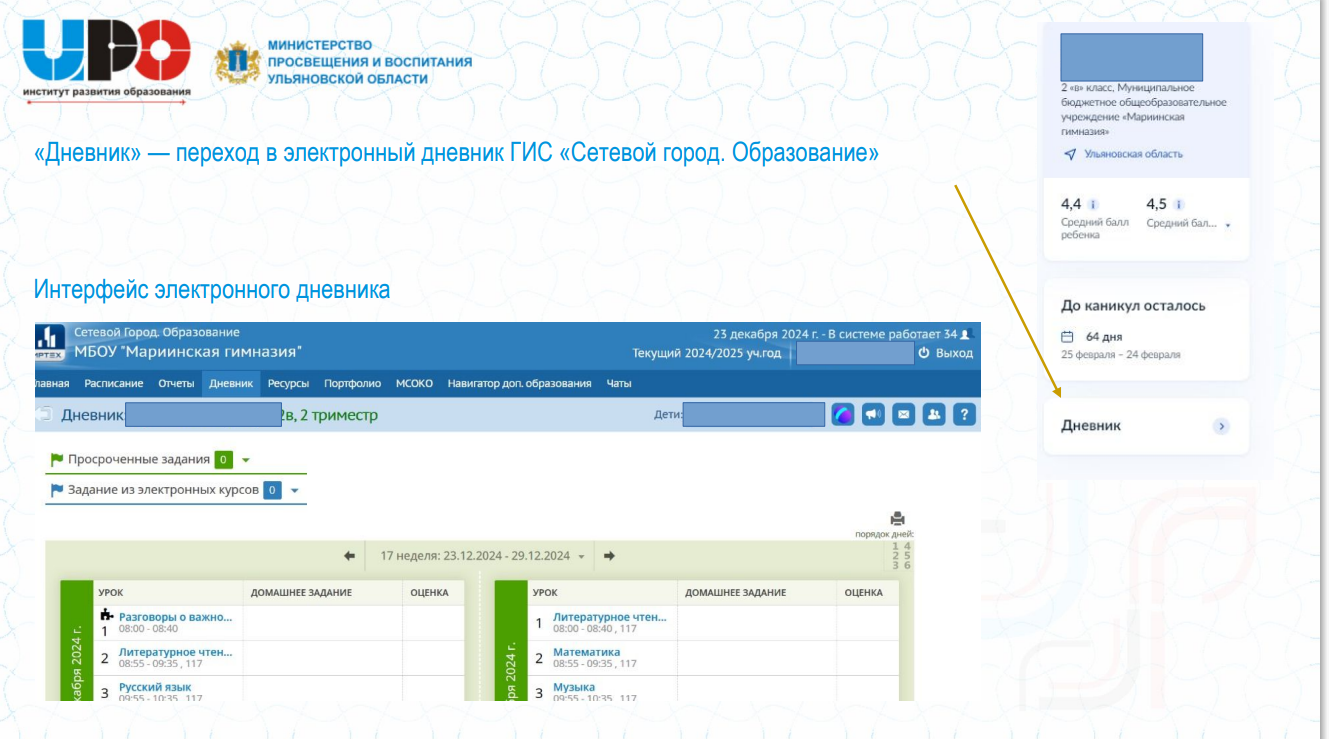
Task: Open Навигатор доп. образования menu
Action: [x=519, y=383]
